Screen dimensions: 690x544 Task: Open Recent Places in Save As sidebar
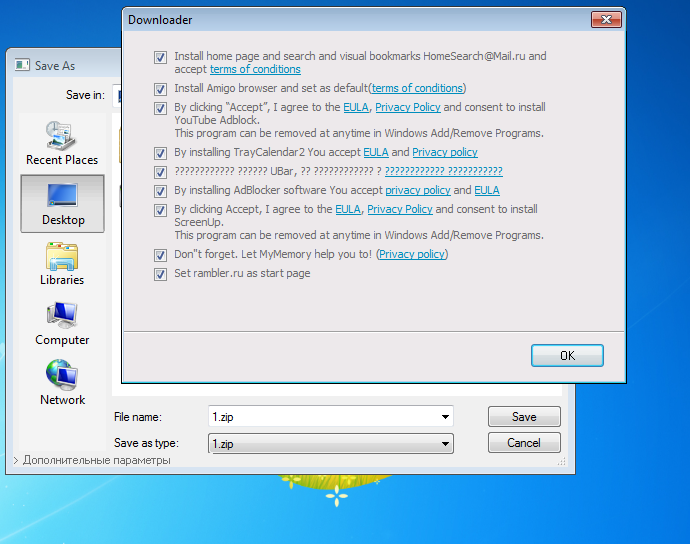[62, 143]
